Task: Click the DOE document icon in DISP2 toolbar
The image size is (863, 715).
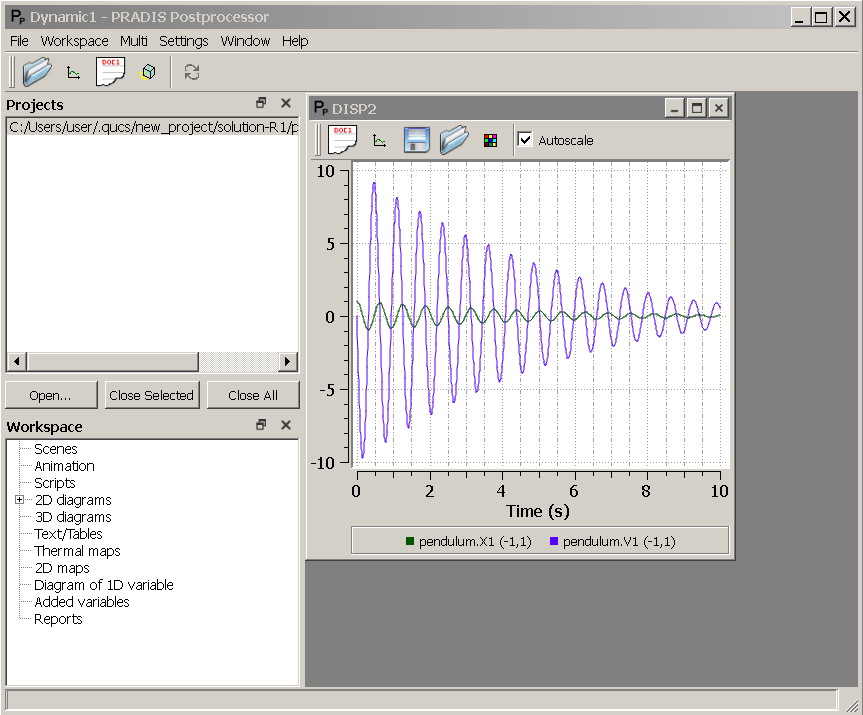Action: click(343, 140)
